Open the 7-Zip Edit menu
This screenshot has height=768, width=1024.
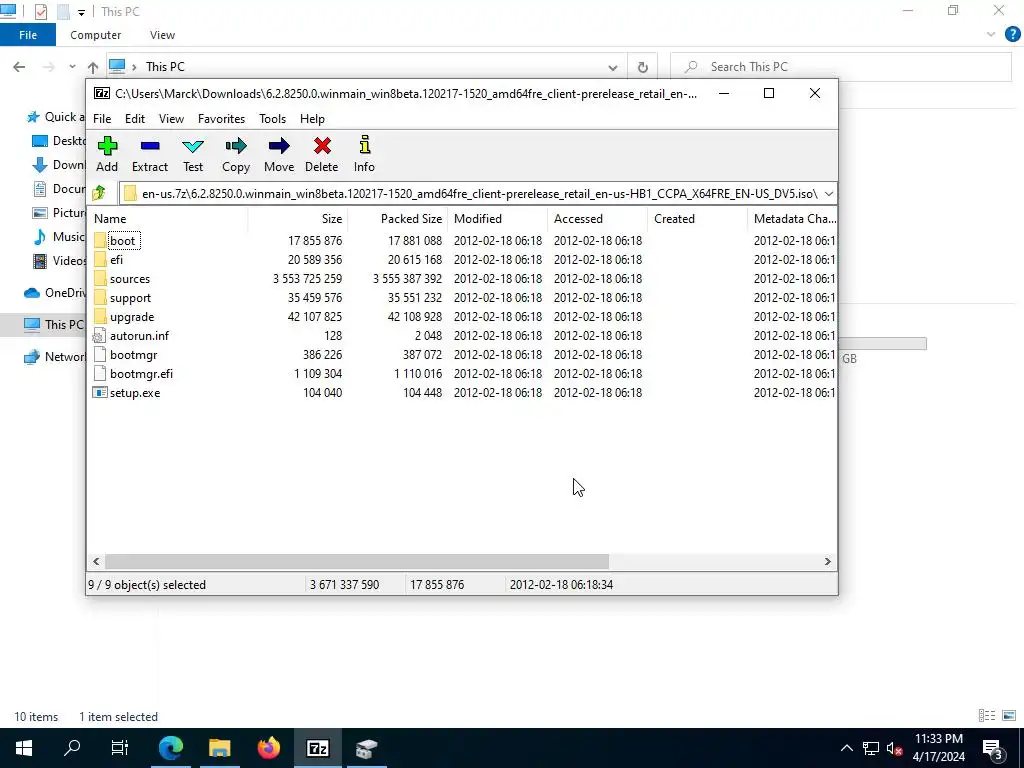click(x=135, y=119)
